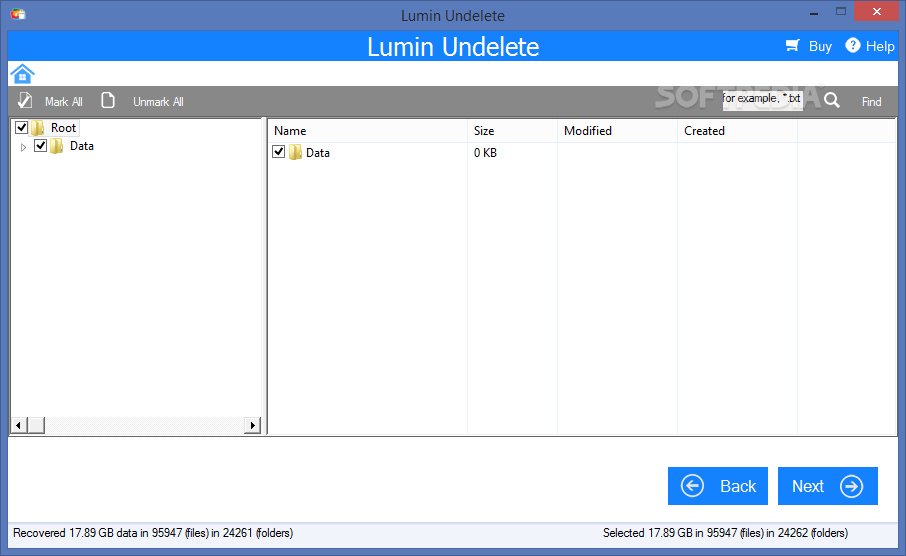Click the left arrow icon on Back
The width and height of the screenshot is (906, 556).
pyautogui.click(x=692, y=485)
